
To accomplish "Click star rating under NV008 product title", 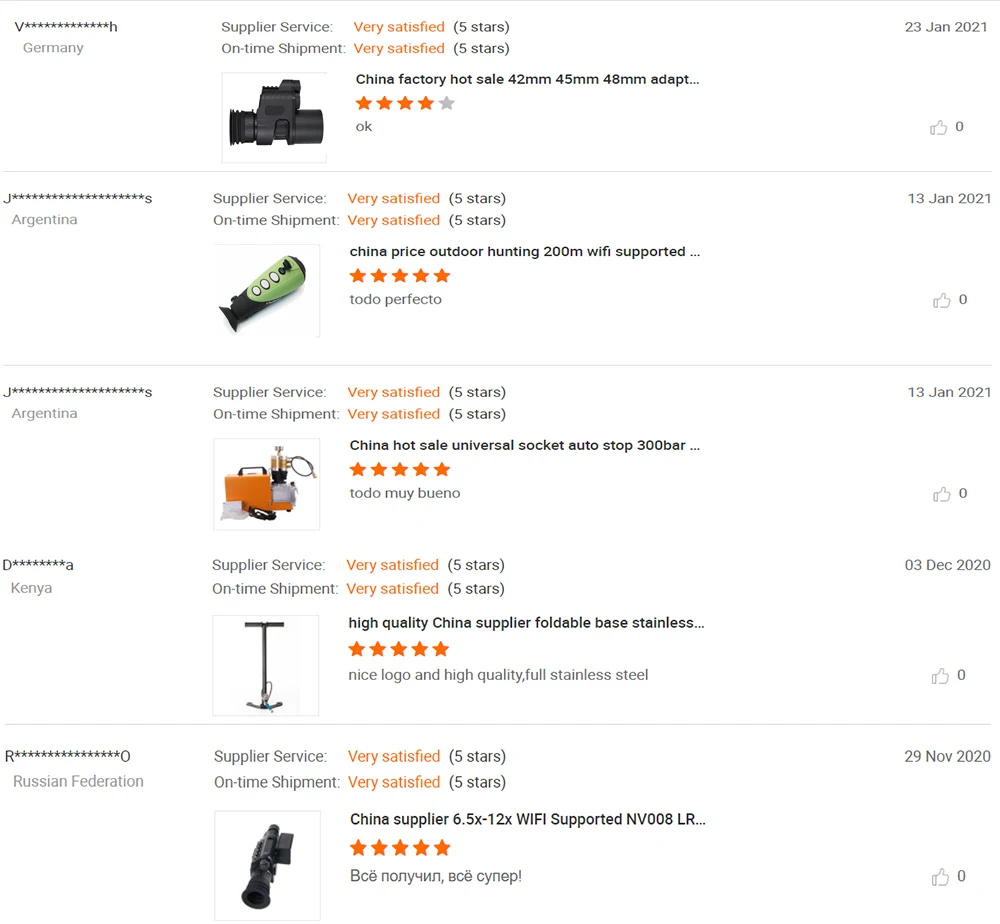I will (x=400, y=847).
